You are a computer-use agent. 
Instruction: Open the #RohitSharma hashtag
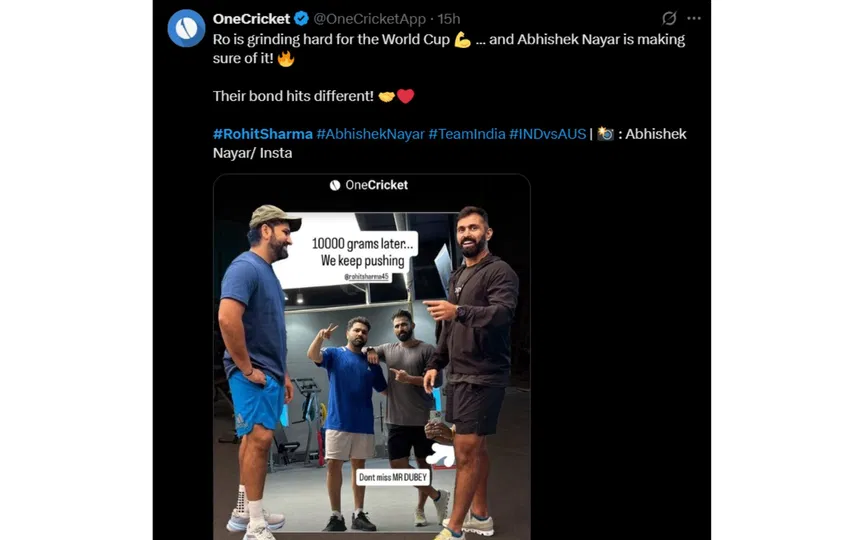(262, 134)
